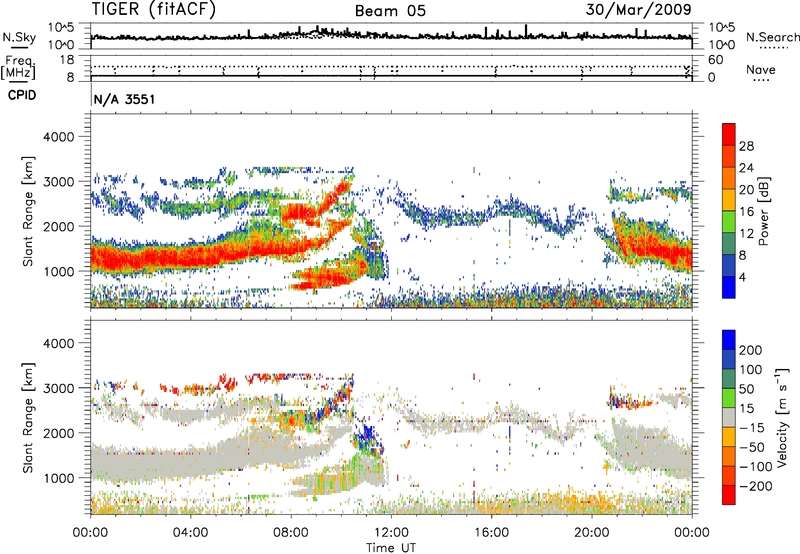This screenshot has height=554, width=800.
Task: Click the N.Search legend label
Action: coord(772,37)
